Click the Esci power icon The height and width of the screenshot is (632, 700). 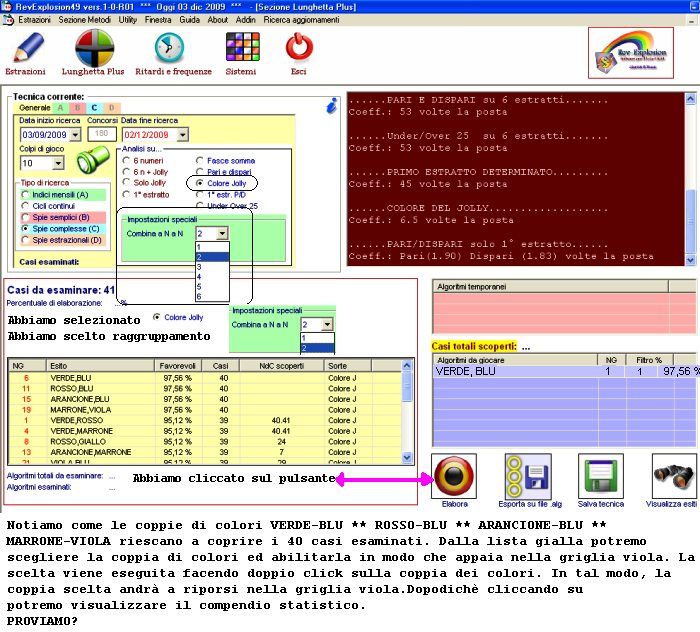pyautogui.click(x=299, y=47)
